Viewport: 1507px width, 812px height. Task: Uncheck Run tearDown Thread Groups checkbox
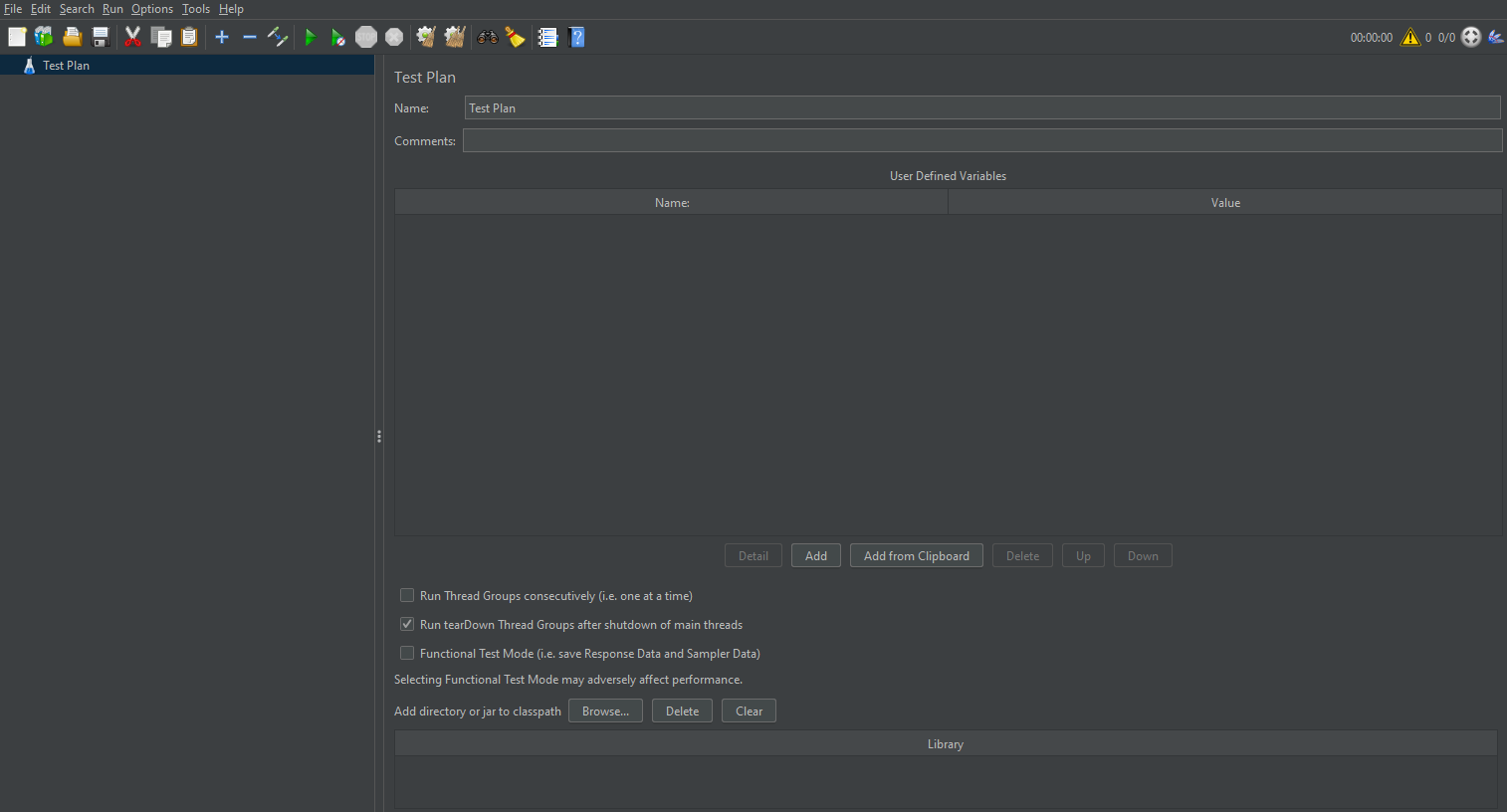407,624
